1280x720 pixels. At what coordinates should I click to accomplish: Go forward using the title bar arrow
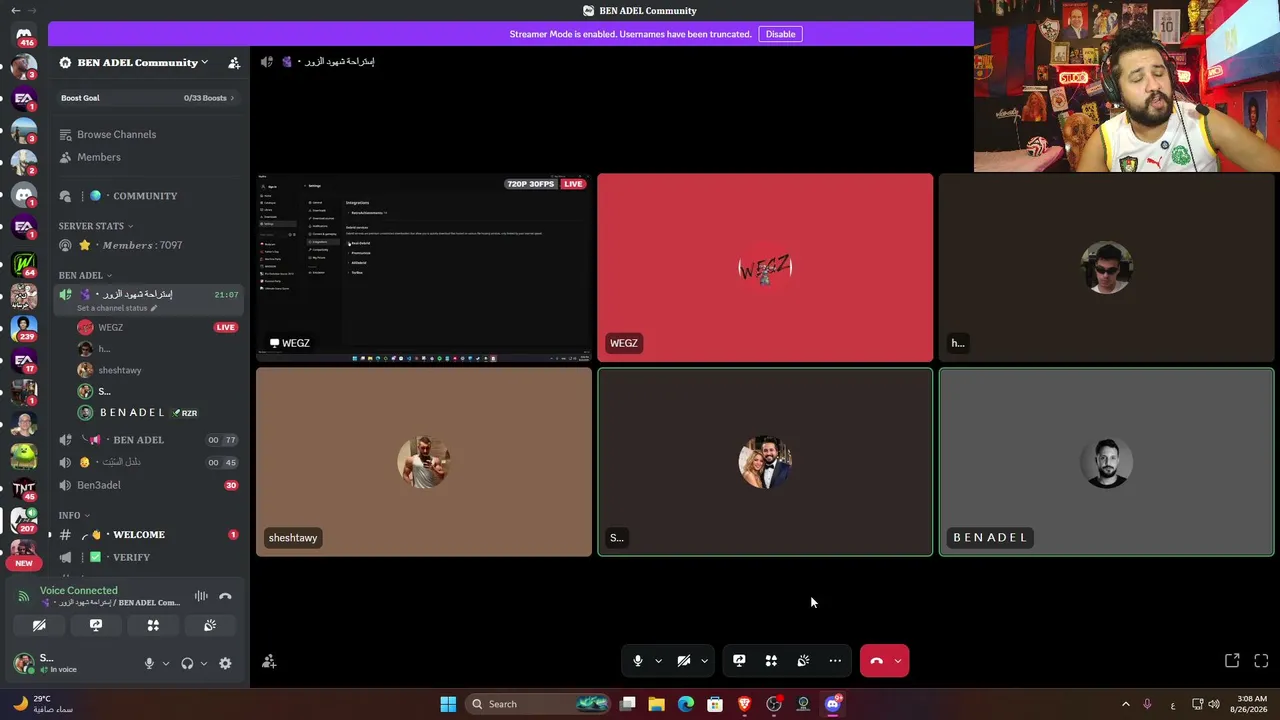32,10
